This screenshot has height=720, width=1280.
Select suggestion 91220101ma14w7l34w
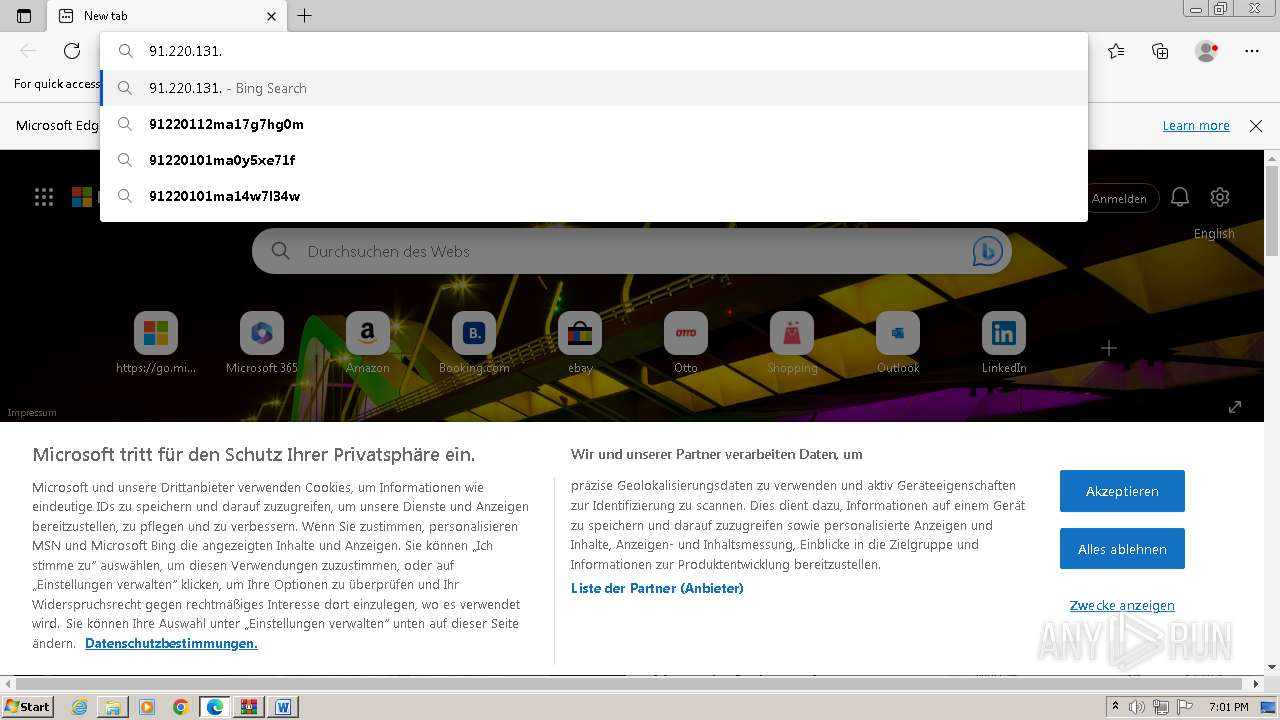594,196
